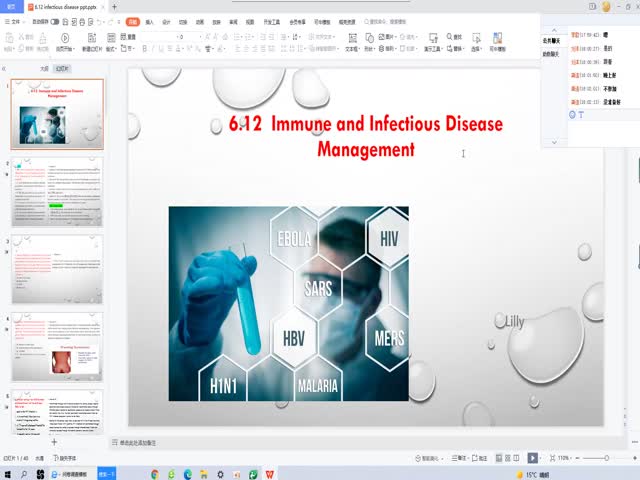Open the rice-husk template button
The height and width of the screenshot is (480, 640).
coord(498,42)
